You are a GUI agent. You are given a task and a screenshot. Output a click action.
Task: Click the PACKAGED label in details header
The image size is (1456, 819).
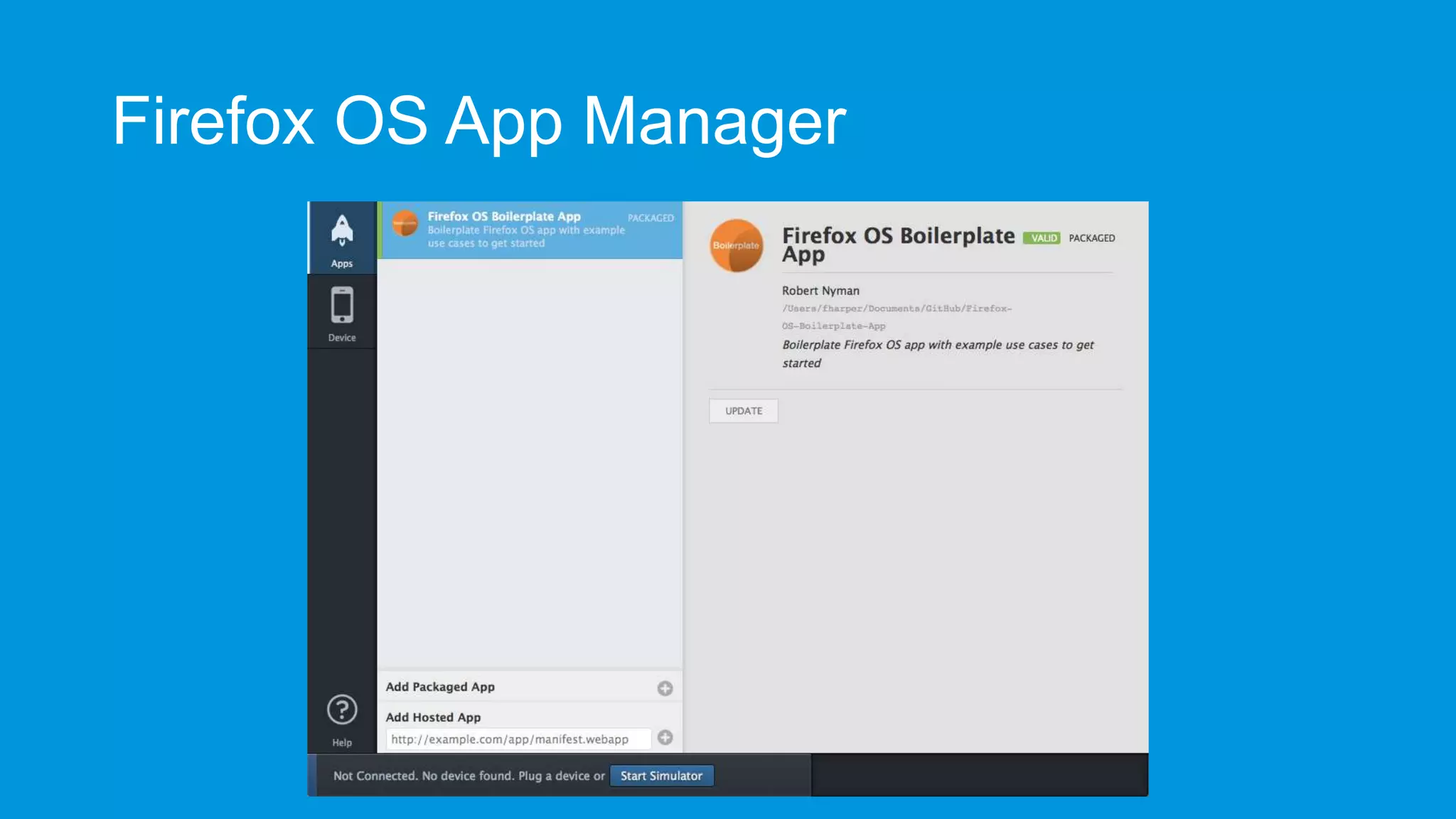pyautogui.click(x=1092, y=238)
